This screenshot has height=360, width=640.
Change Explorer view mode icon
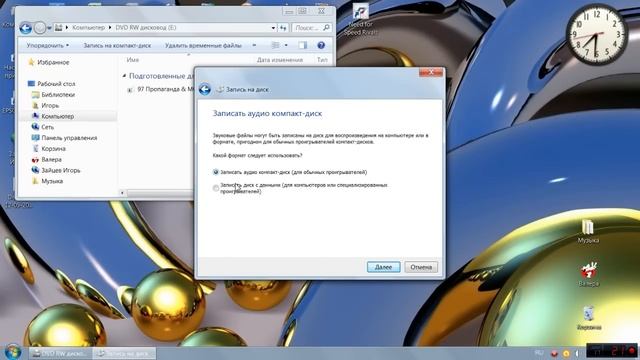[x=276, y=45]
